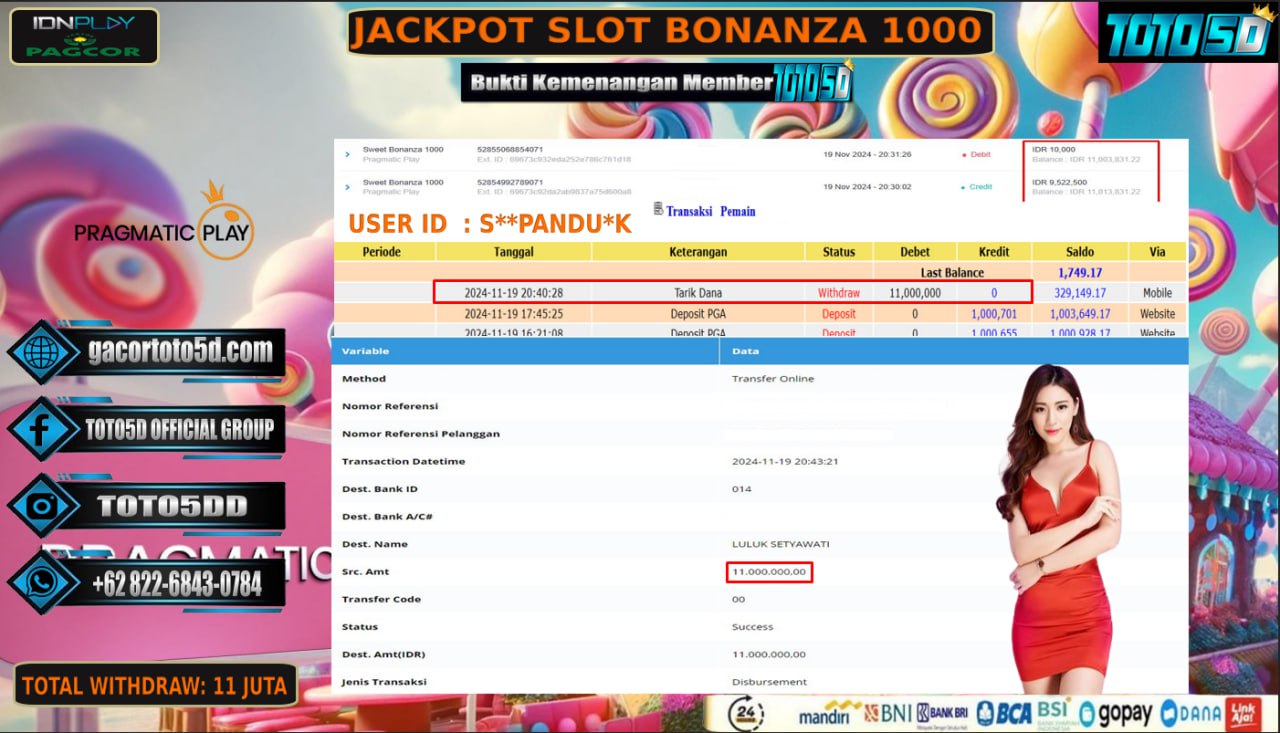Viewport: 1280px width, 733px height.
Task: Click the Instagram camera icon
Action: click(x=43, y=506)
